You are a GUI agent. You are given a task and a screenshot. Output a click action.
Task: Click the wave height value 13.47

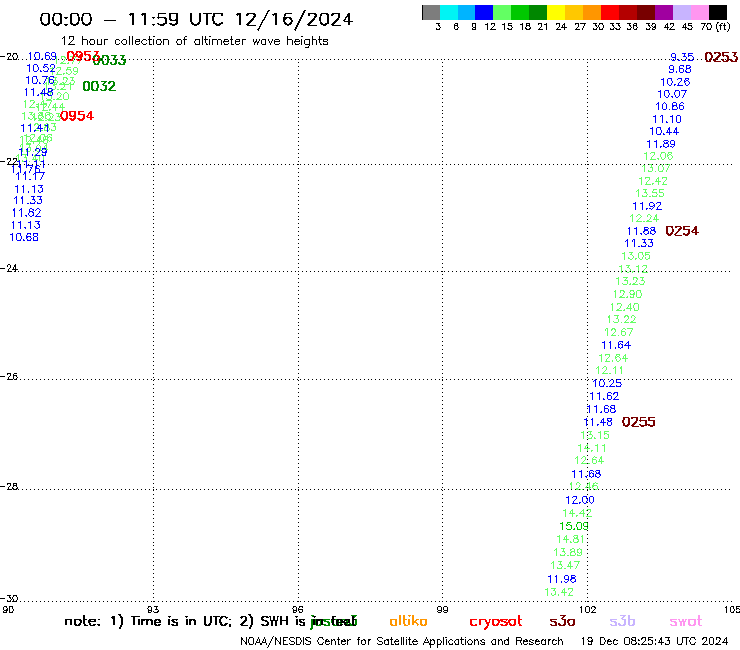(565, 566)
